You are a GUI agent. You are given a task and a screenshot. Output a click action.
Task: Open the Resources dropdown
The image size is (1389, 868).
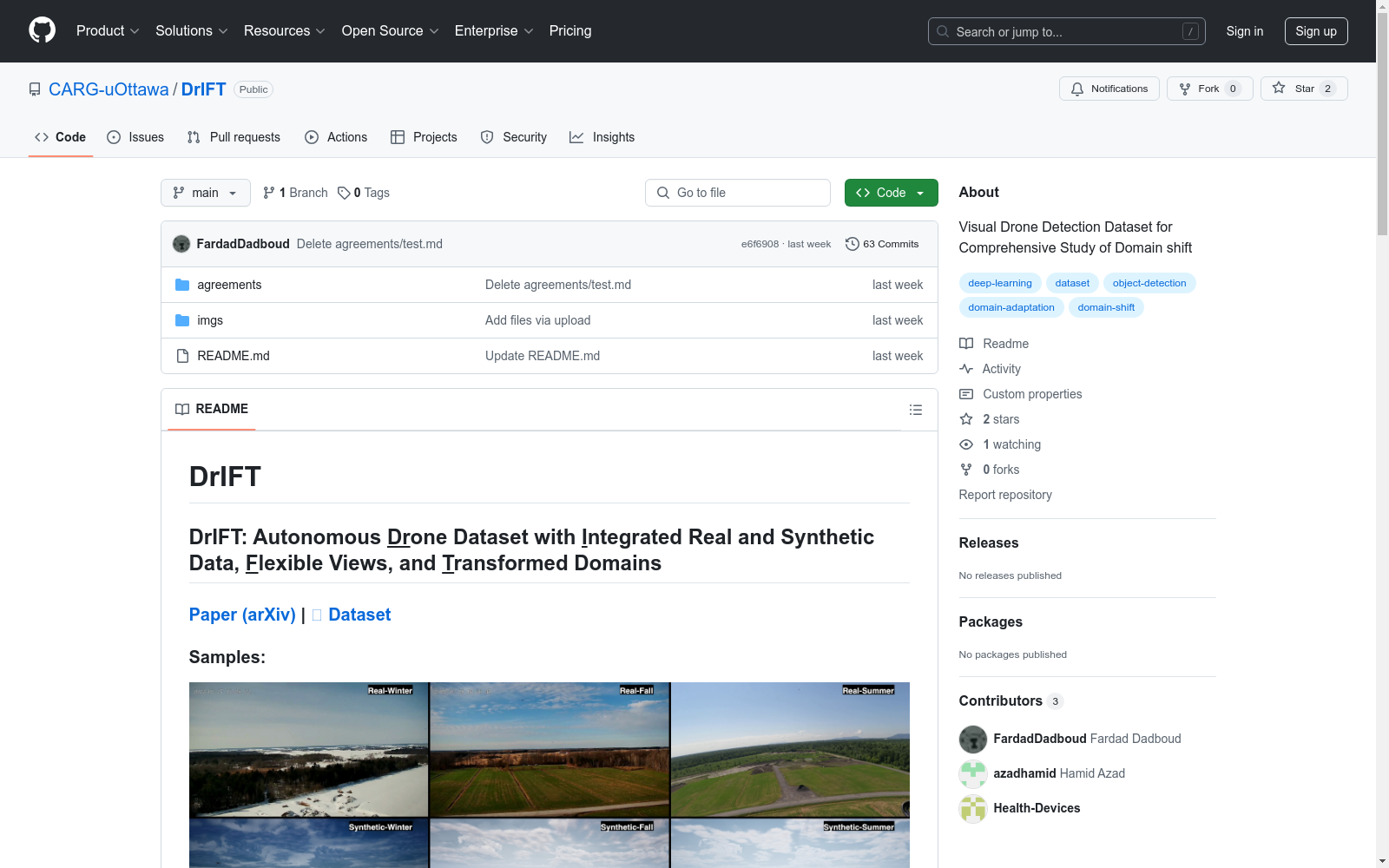[285, 31]
